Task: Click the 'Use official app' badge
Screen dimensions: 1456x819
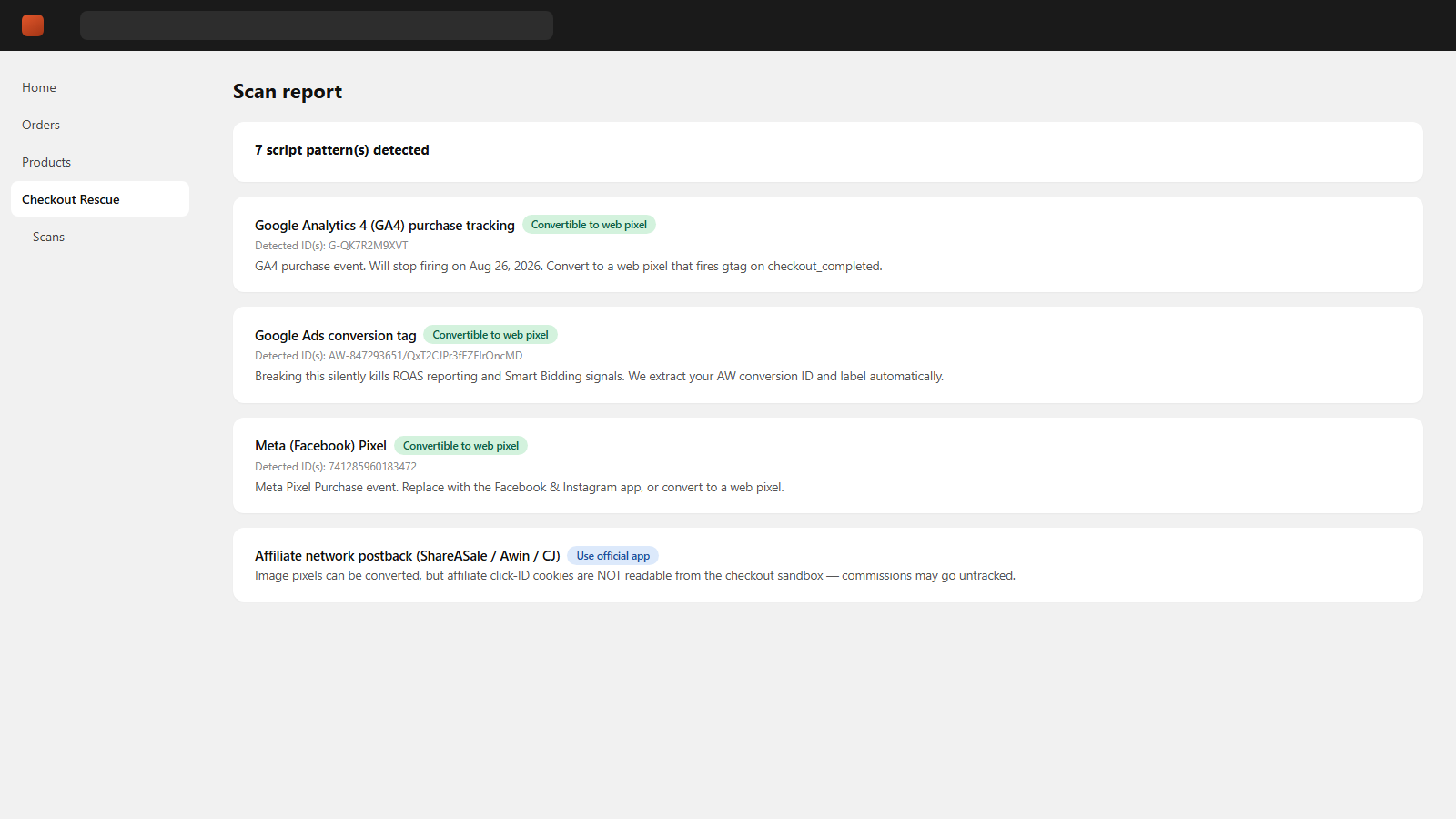Action: tap(613, 556)
